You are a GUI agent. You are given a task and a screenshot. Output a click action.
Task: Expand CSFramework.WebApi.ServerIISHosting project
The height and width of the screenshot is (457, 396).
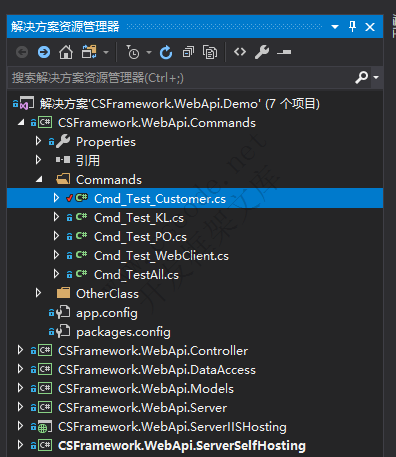pyautogui.click(x=20, y=426)
